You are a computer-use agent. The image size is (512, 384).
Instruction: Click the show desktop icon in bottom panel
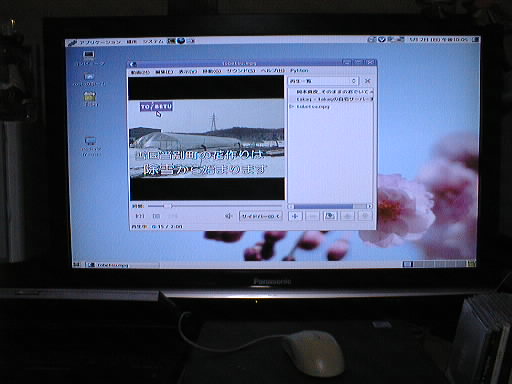click(x=77, y=265)
